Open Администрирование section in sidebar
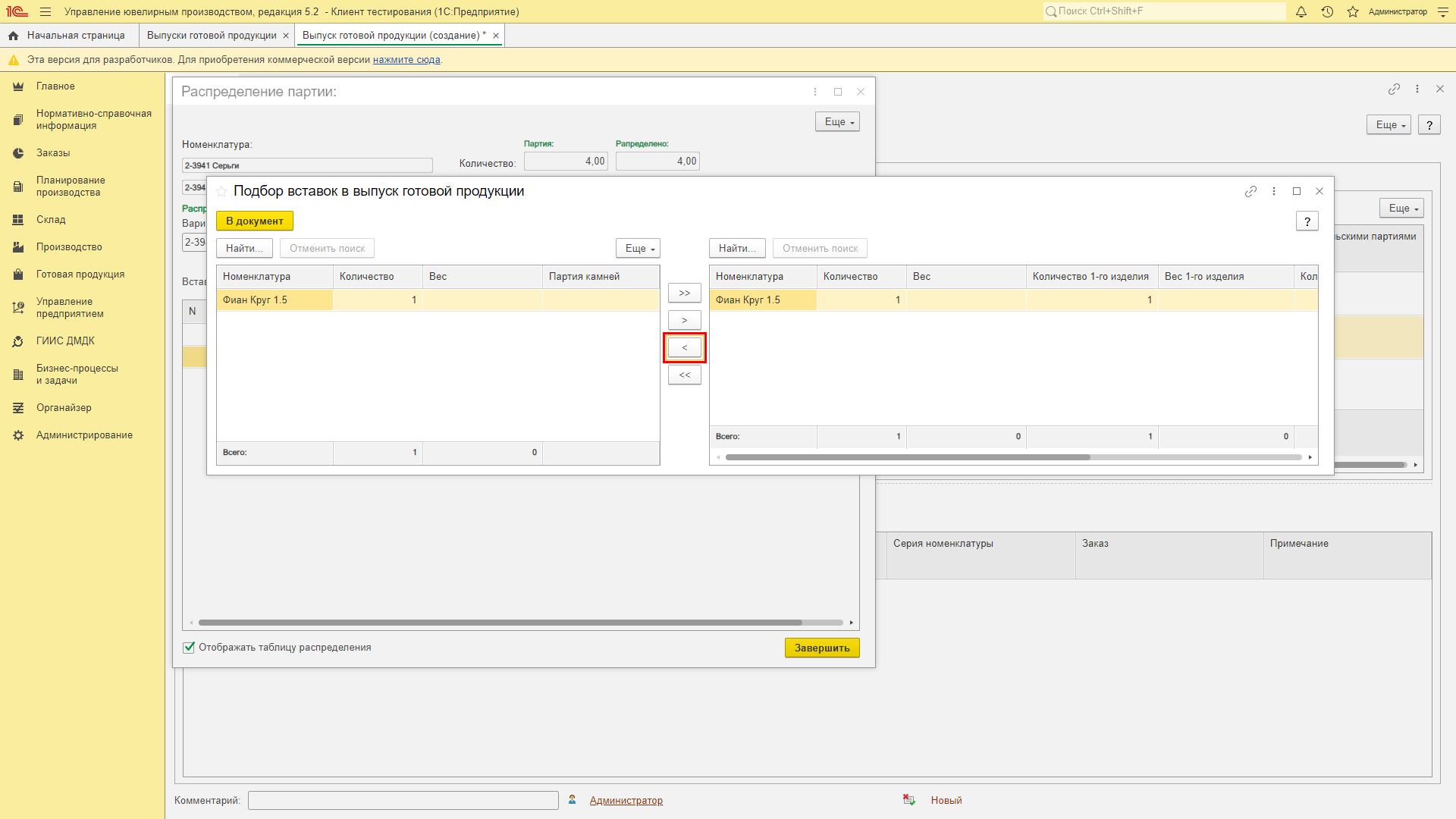Viewport: 1456px width, 819px height. coord(84,435)
